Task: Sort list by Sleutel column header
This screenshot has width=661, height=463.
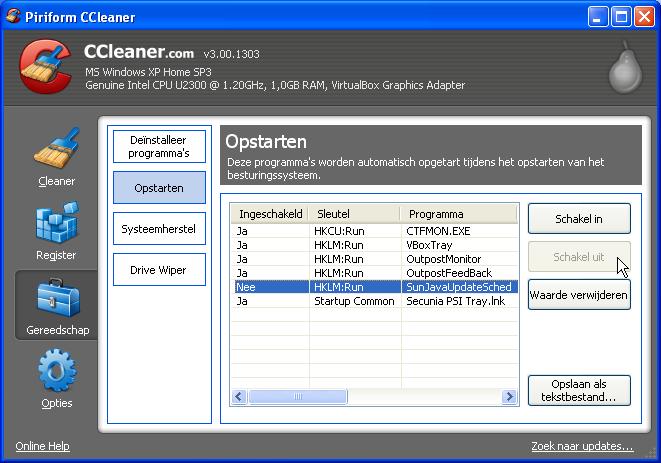Action: pos(354,214)
